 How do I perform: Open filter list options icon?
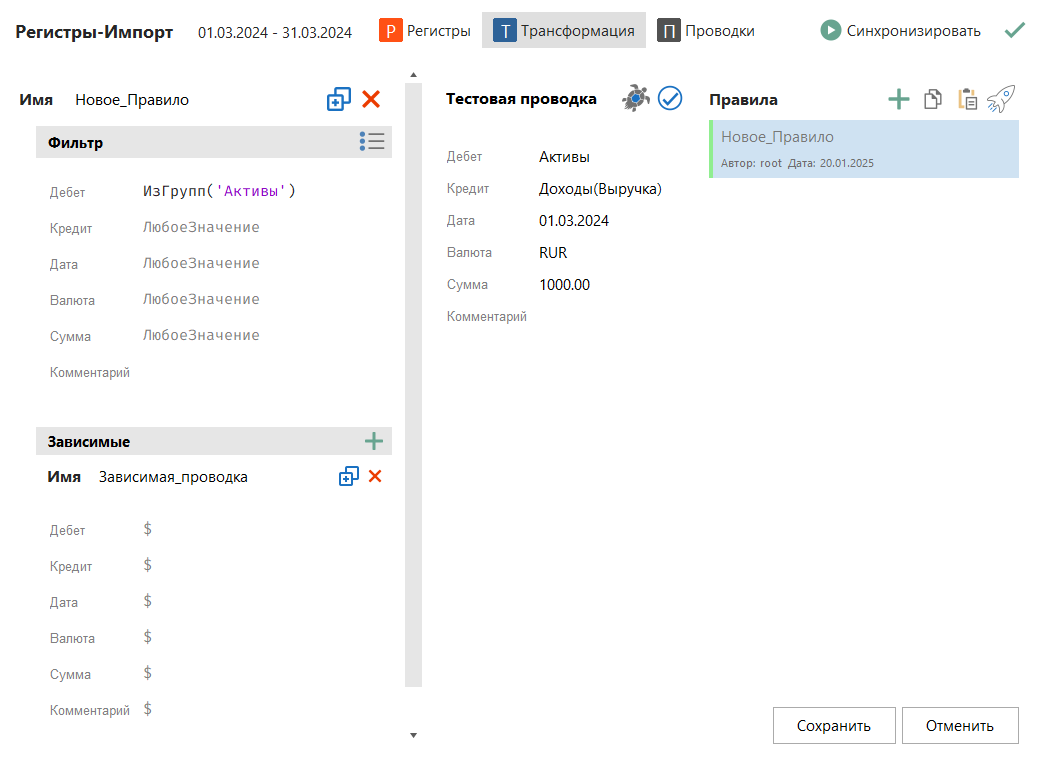coord(372,142)
